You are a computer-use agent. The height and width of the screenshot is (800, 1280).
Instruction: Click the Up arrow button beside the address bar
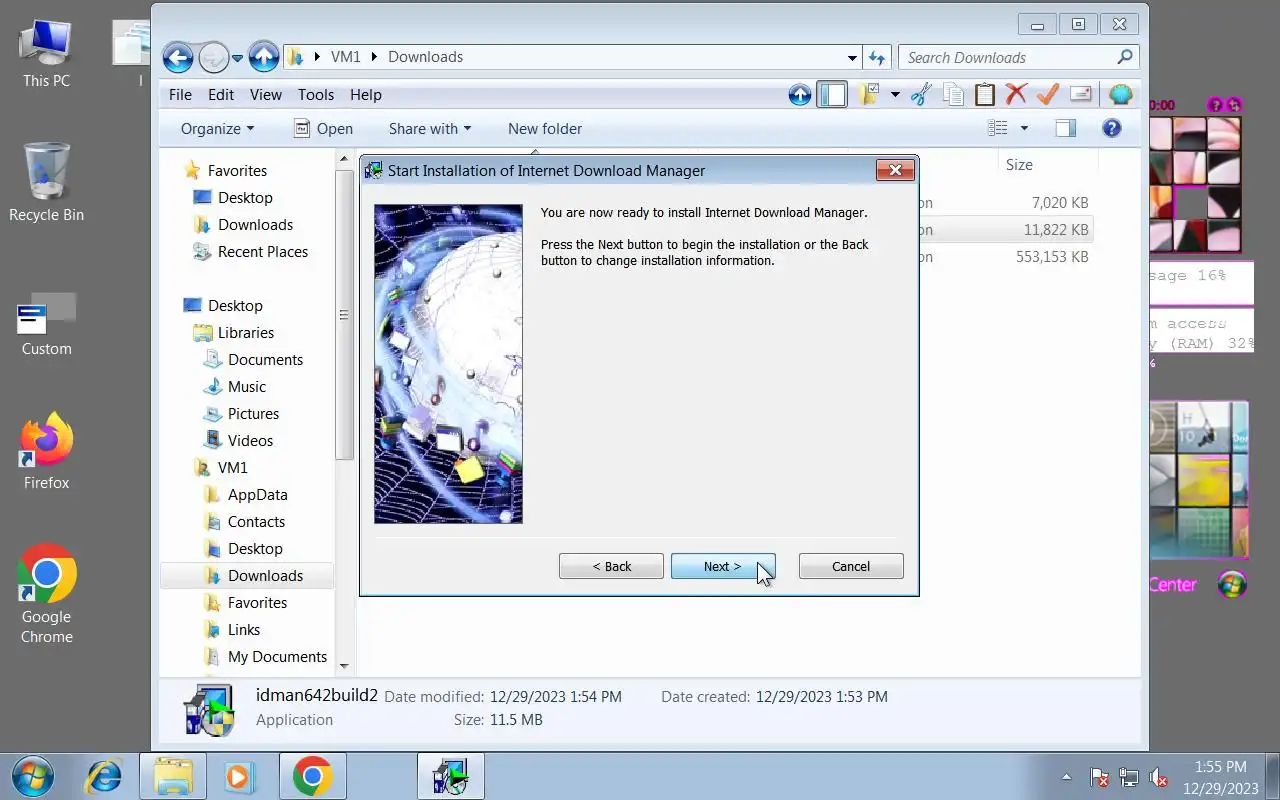264,57
